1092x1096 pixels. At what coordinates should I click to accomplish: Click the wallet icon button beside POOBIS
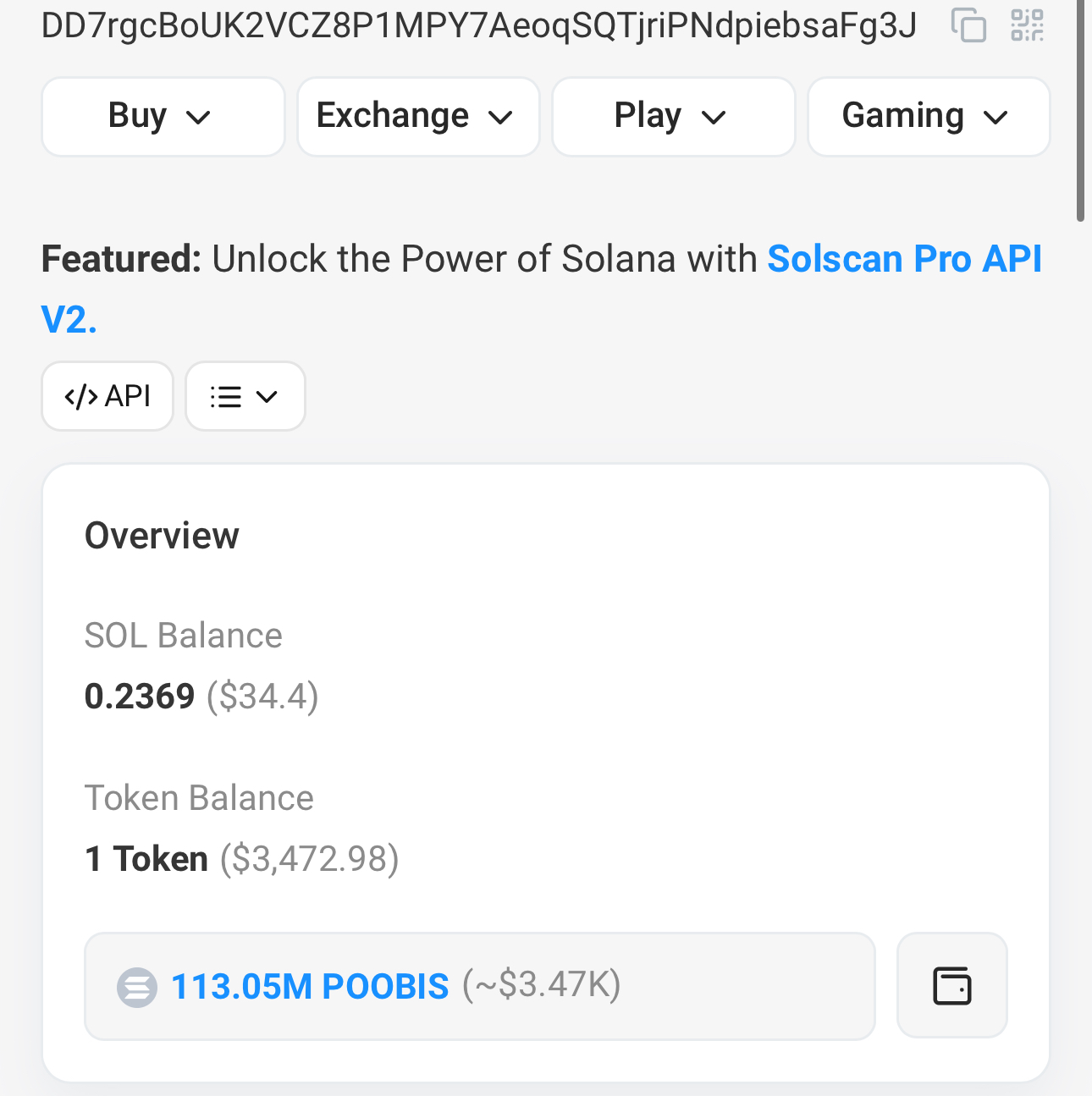click(x=952, y=986)
